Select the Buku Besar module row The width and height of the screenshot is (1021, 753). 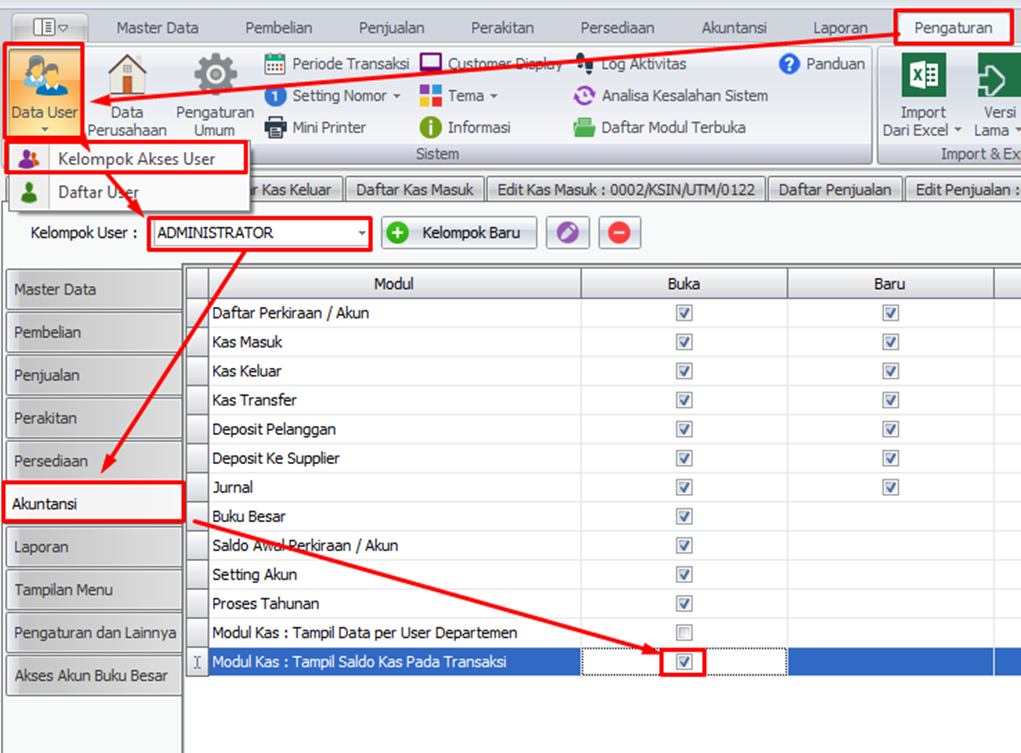click(394, 517)
